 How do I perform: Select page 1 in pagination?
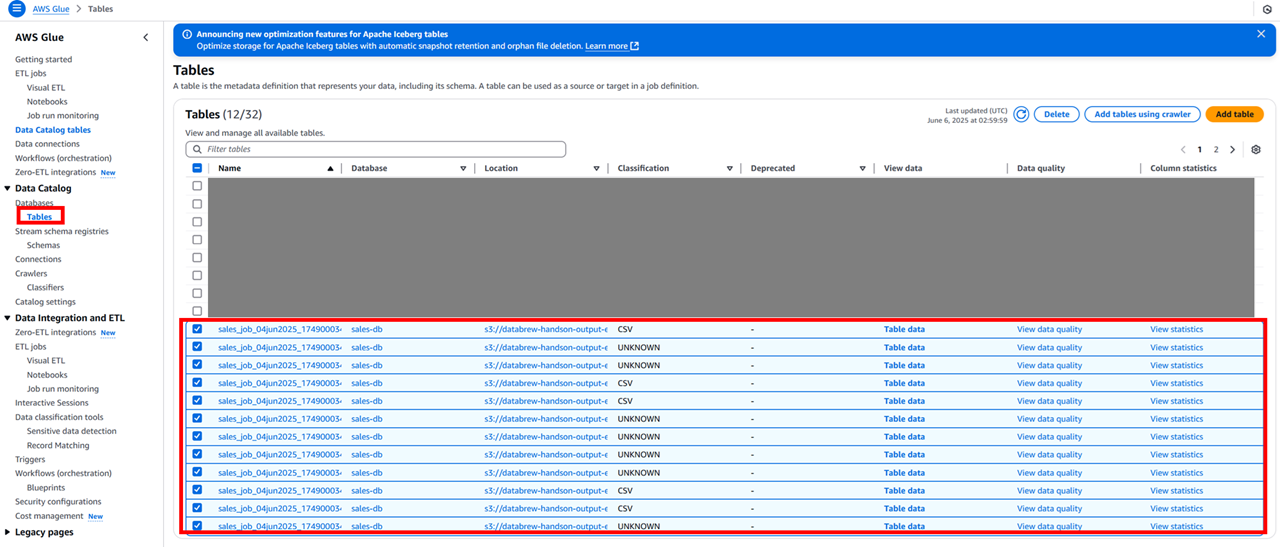tap(1200, 150)
